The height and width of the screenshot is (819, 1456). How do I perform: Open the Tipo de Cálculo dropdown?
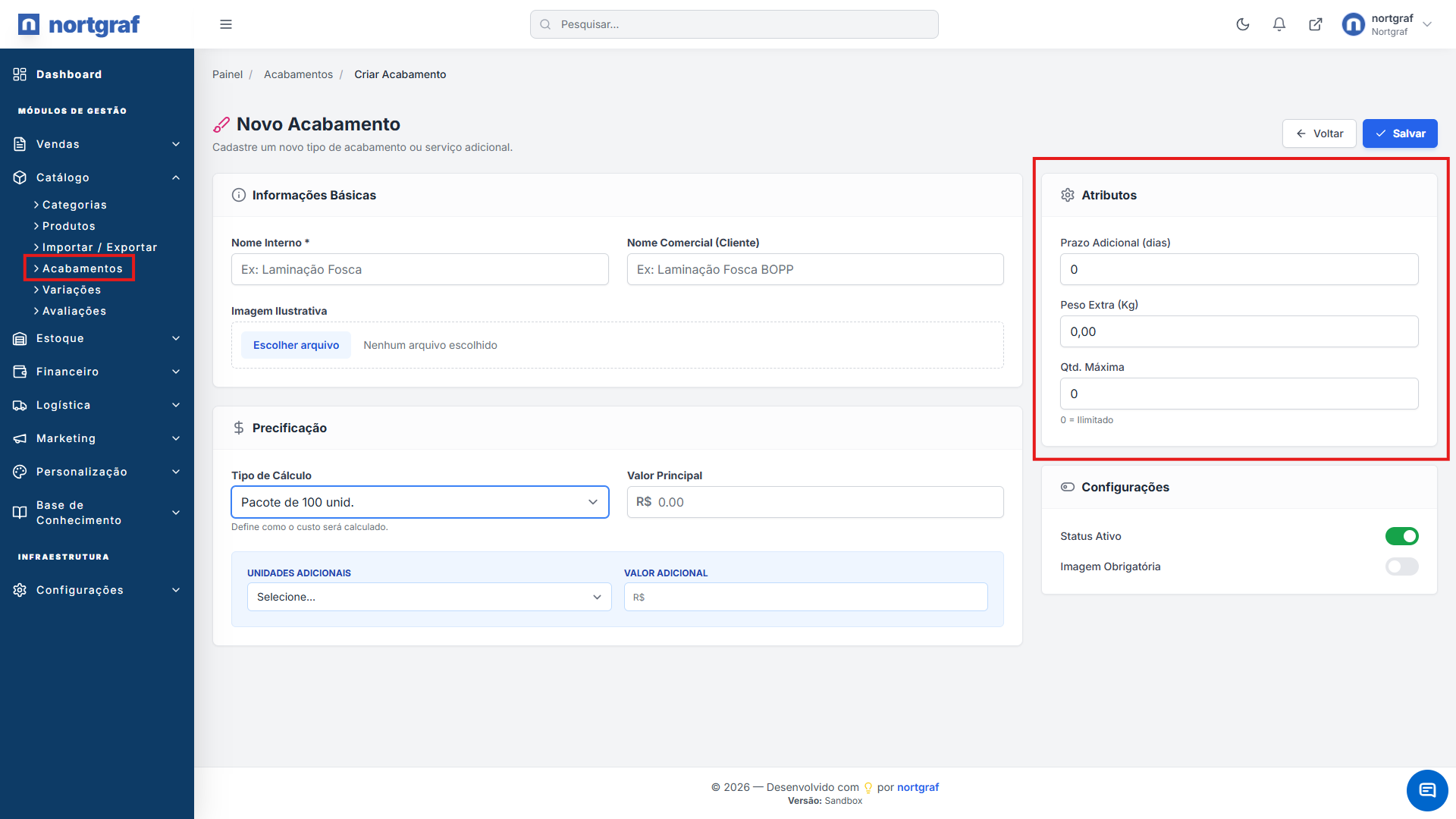pos(419,502)
